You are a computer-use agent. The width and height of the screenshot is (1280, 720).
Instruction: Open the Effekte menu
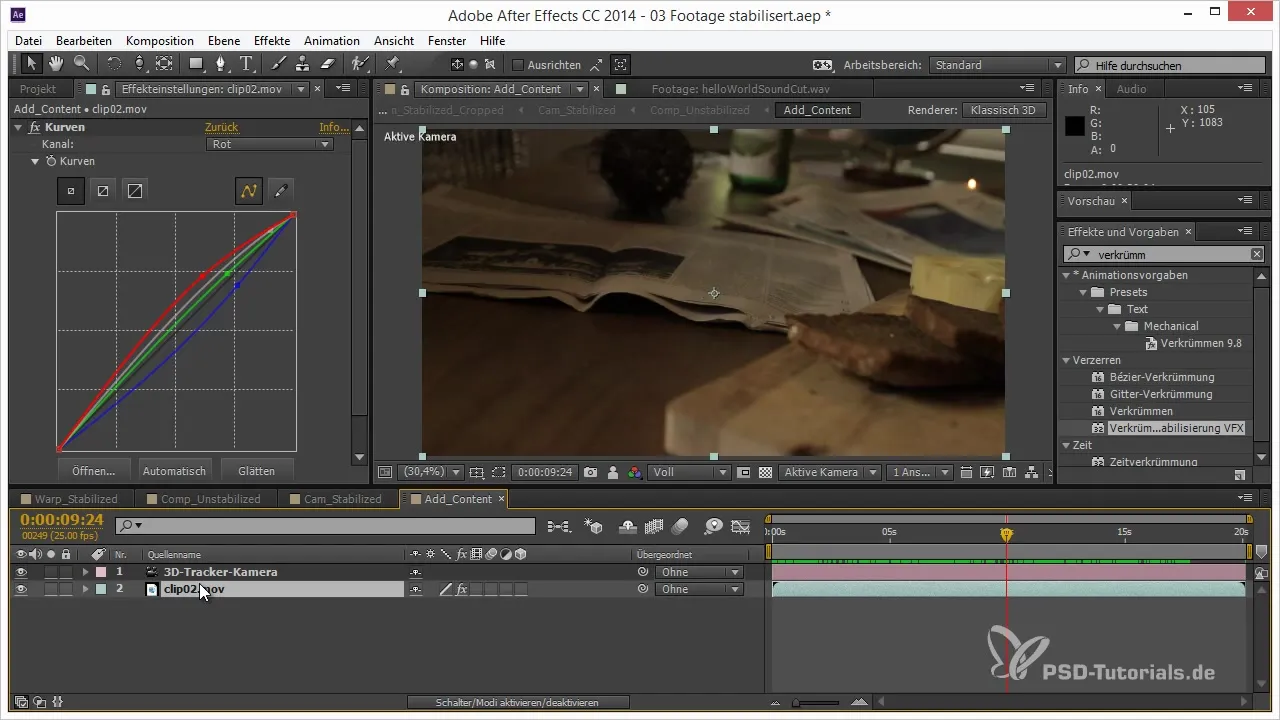[272, 41]
